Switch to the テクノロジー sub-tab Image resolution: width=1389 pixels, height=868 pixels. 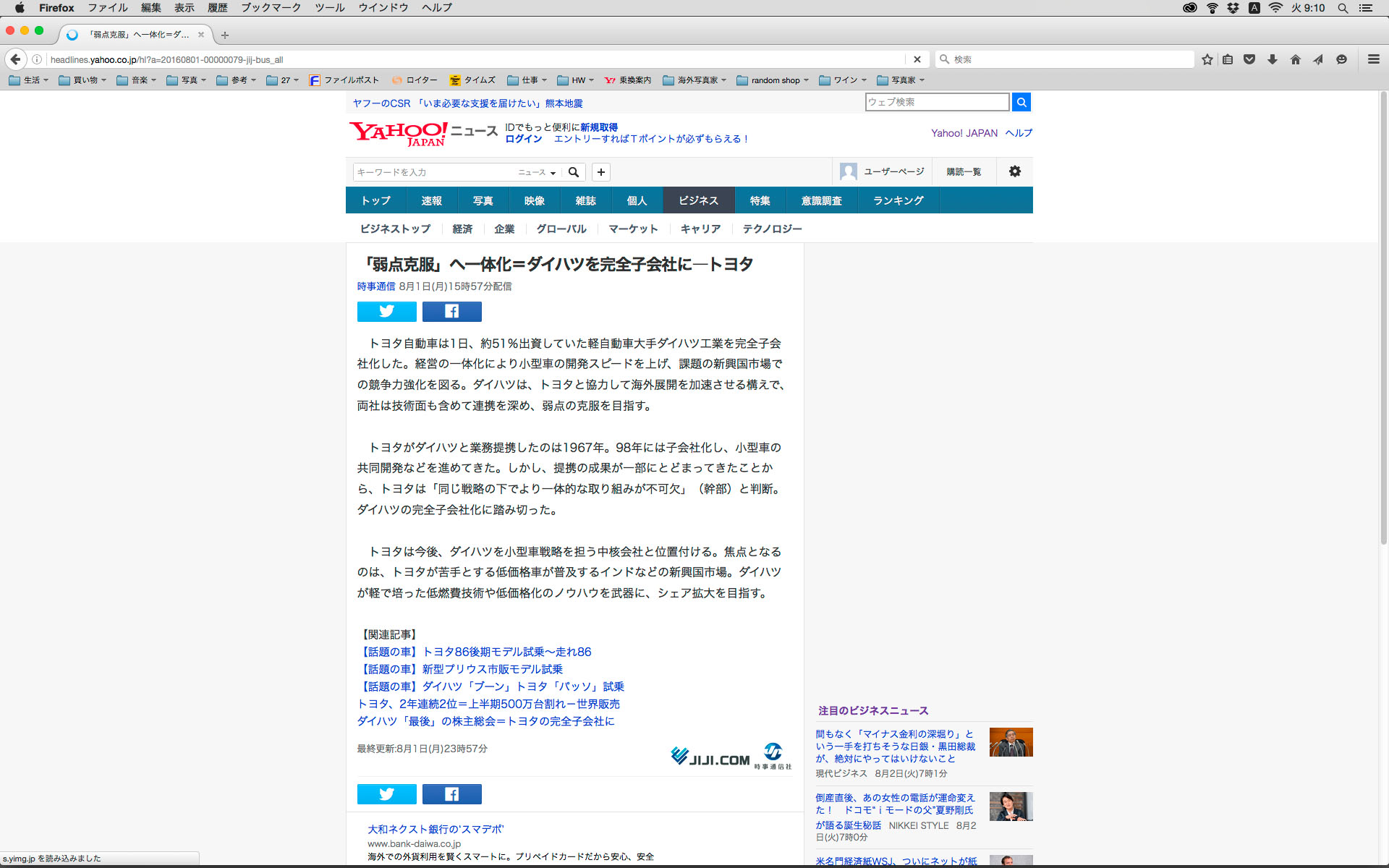[772, 229]
